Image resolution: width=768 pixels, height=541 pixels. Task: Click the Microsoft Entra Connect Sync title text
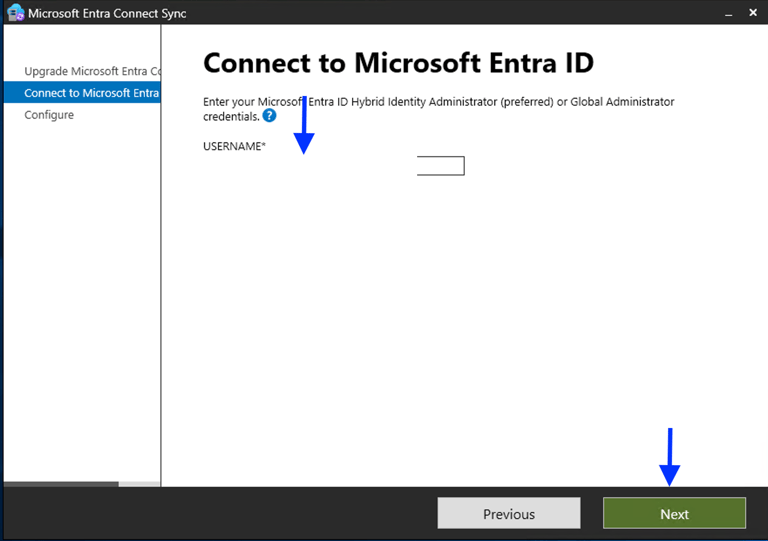107,13
